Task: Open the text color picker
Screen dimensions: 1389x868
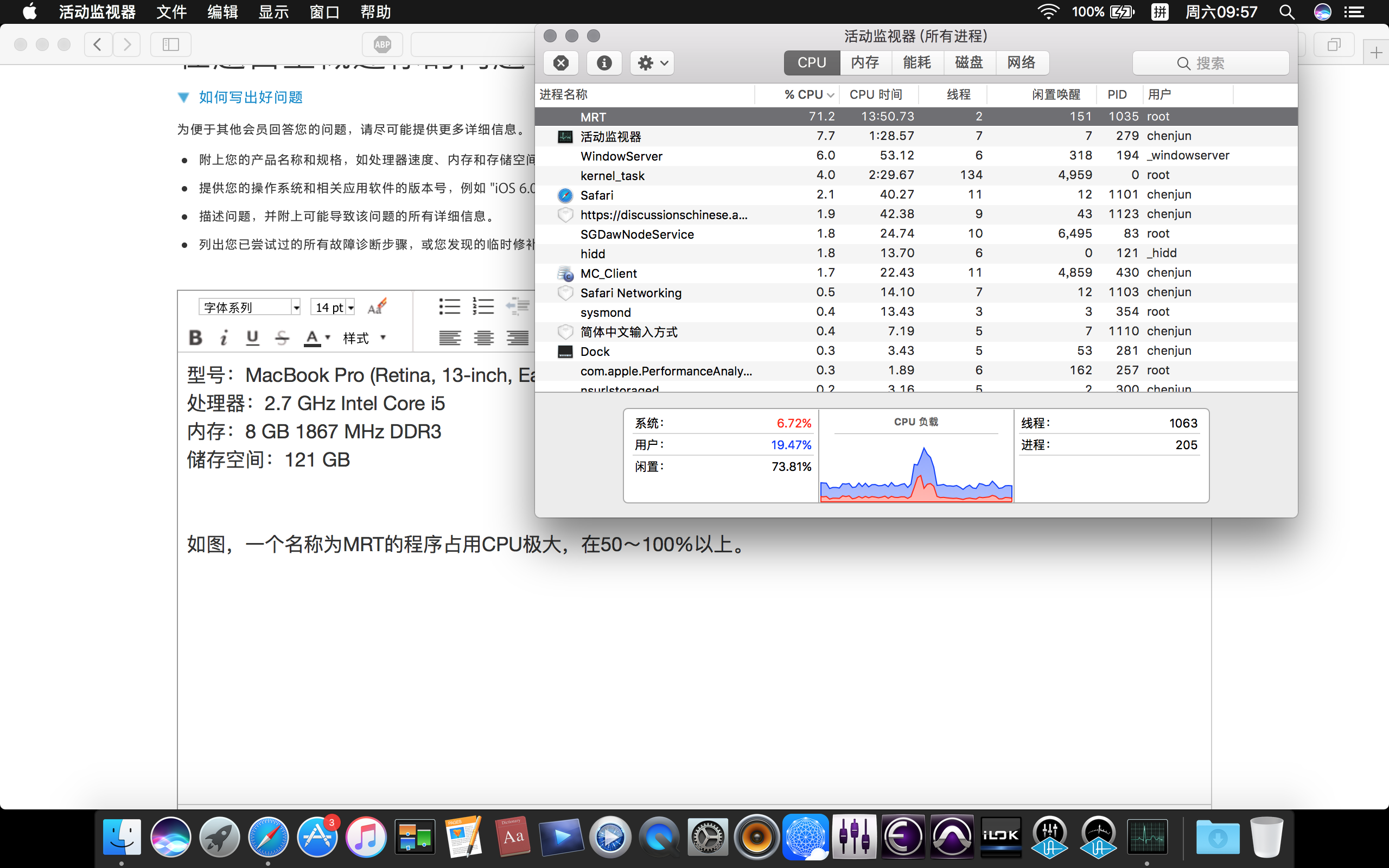Action: click(x=317, y=337)
